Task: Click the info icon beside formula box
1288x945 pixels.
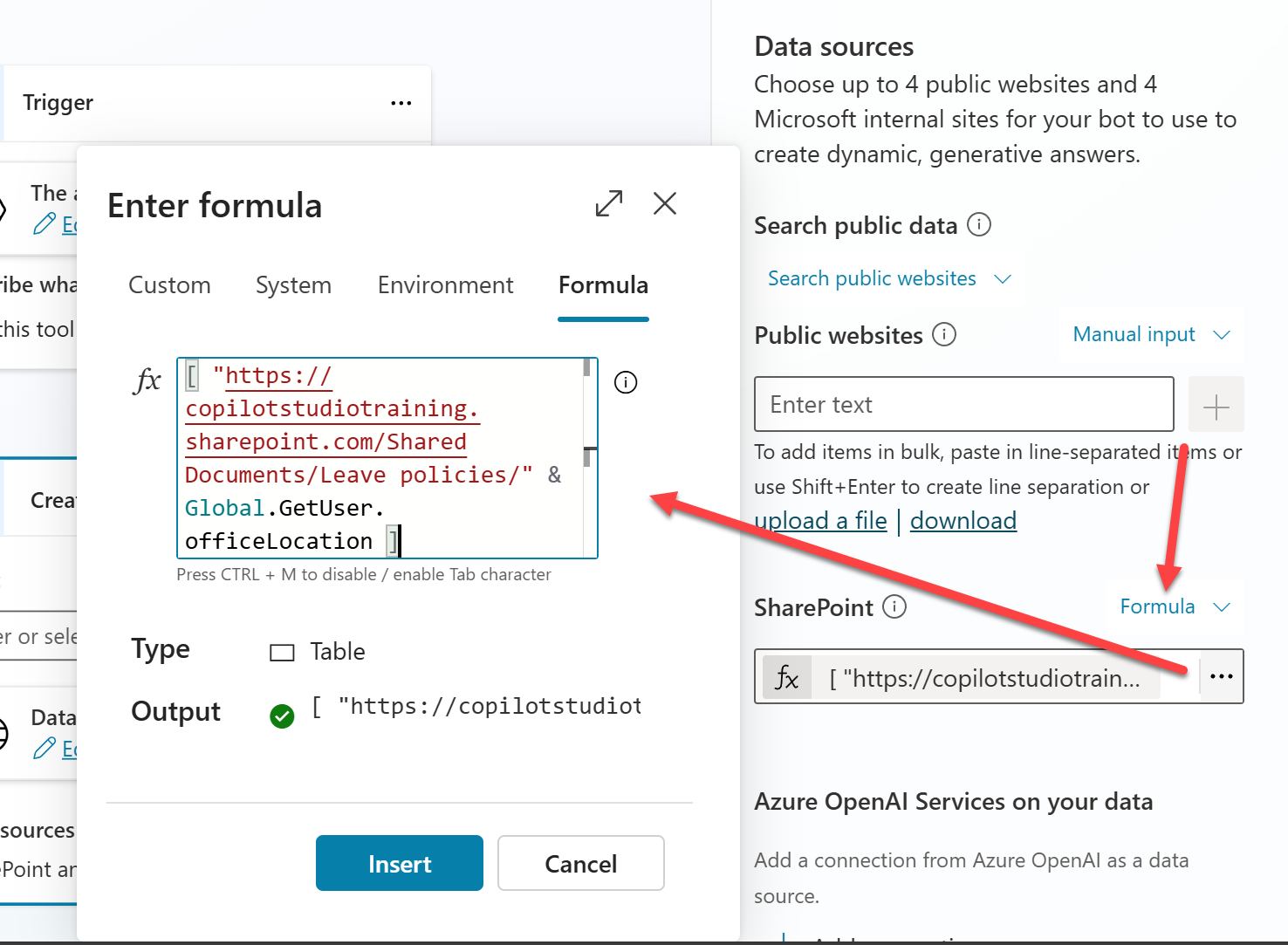Action: pyautogui.click(x=626, y=382)
